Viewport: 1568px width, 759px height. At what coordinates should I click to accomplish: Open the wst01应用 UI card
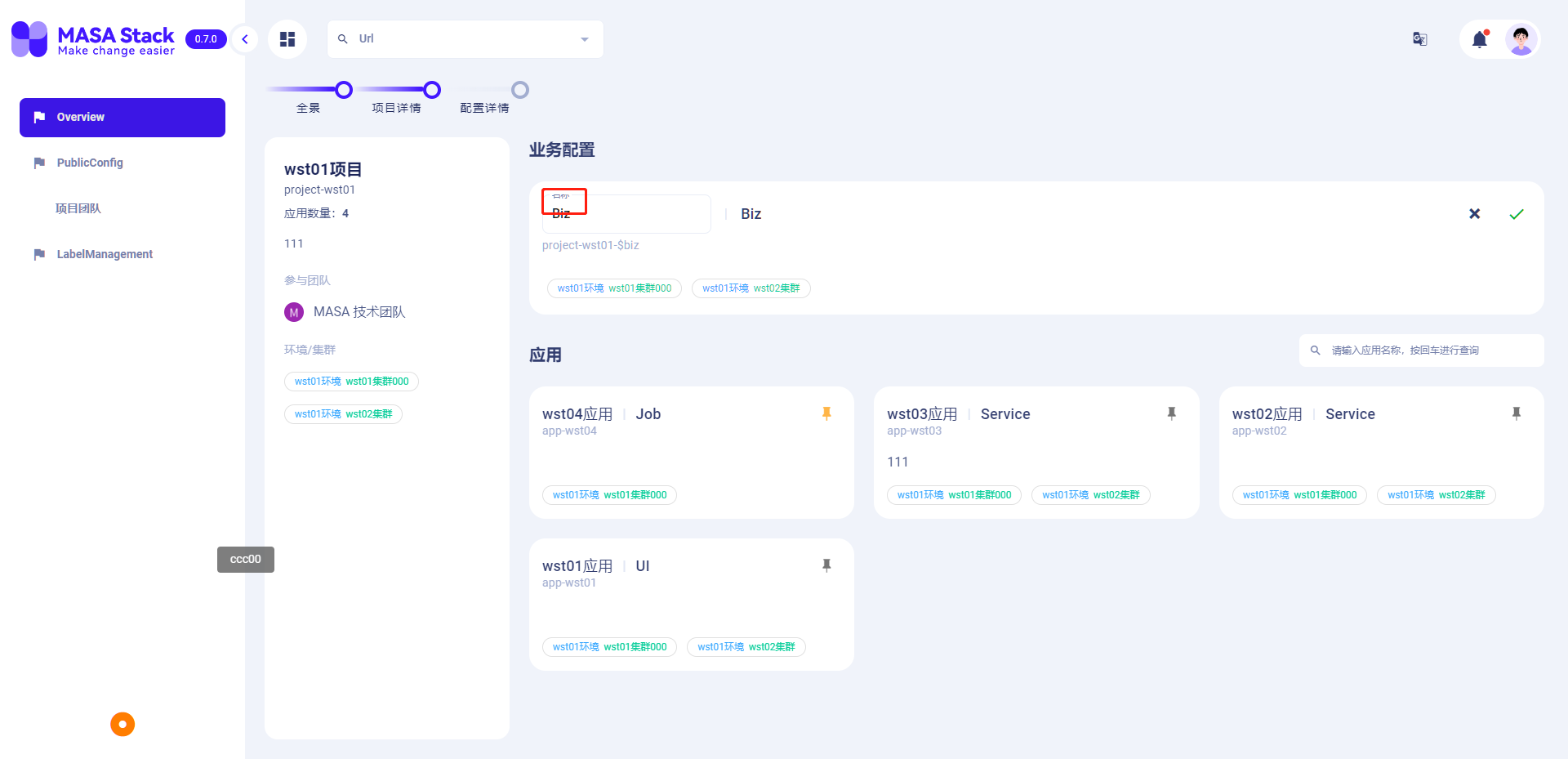pos(692,605)
